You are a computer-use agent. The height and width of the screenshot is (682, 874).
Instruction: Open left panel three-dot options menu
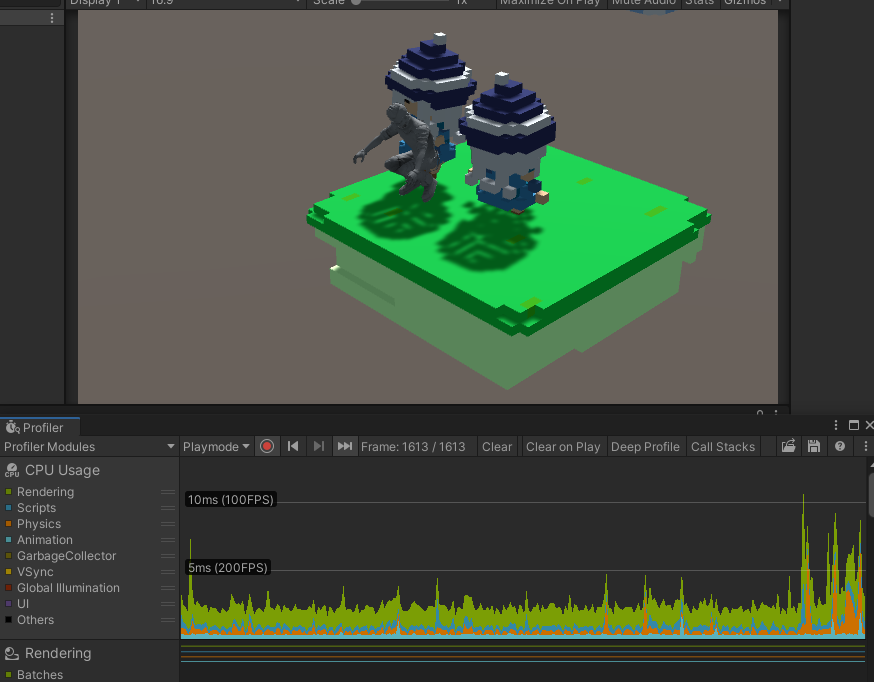52,18
